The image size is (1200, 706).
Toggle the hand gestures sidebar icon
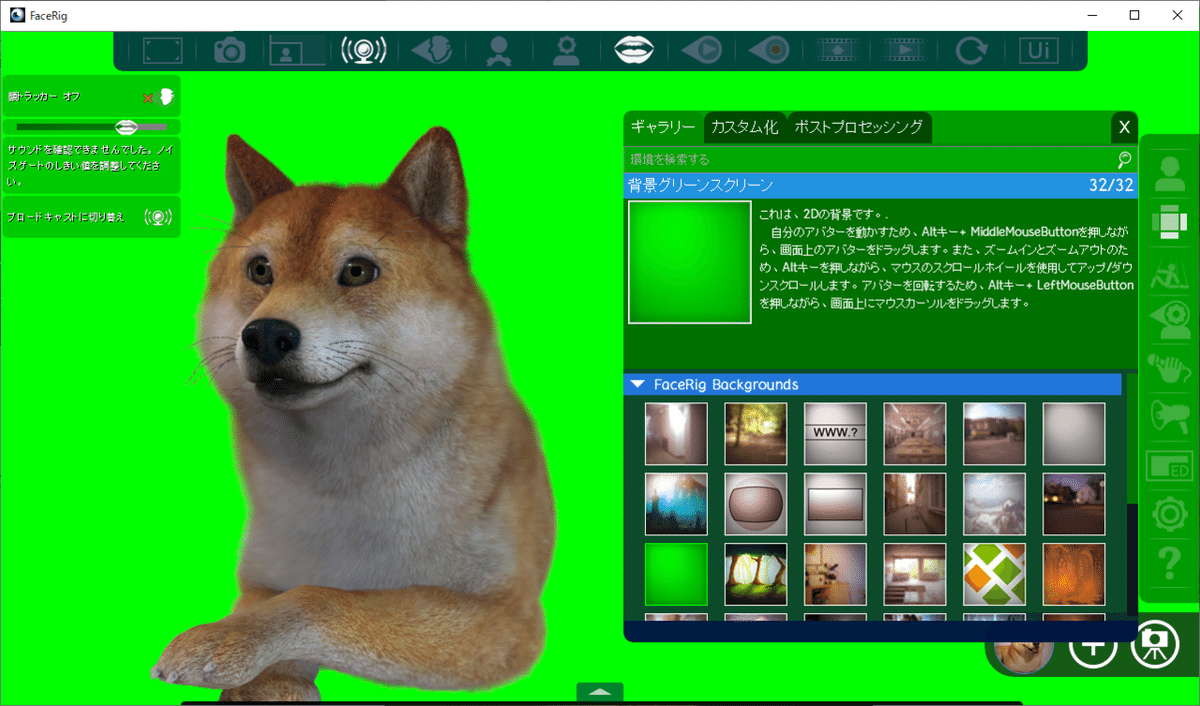[1170, 370]
